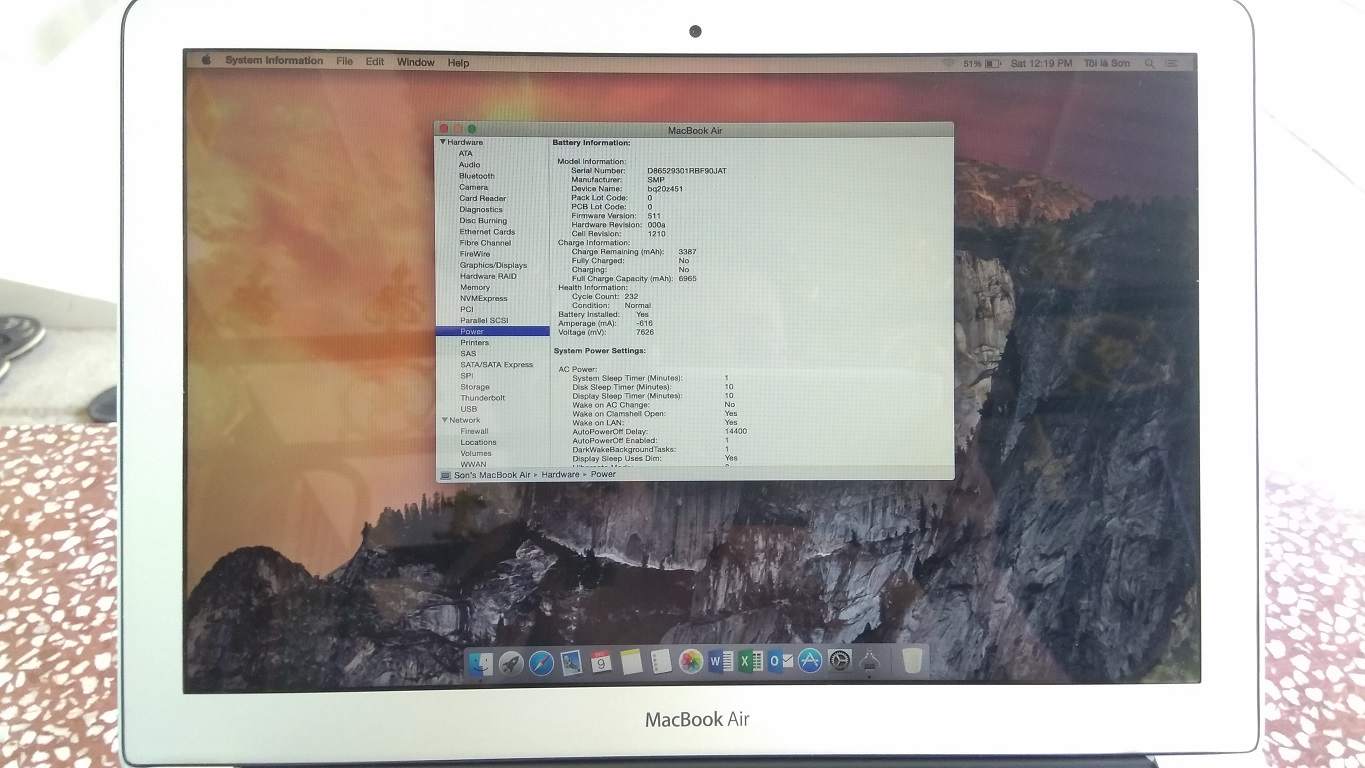Viewport: 1365px width, 768px height.
Task: Select Ethernet Cards in sidebar
Action: point(487,232)
